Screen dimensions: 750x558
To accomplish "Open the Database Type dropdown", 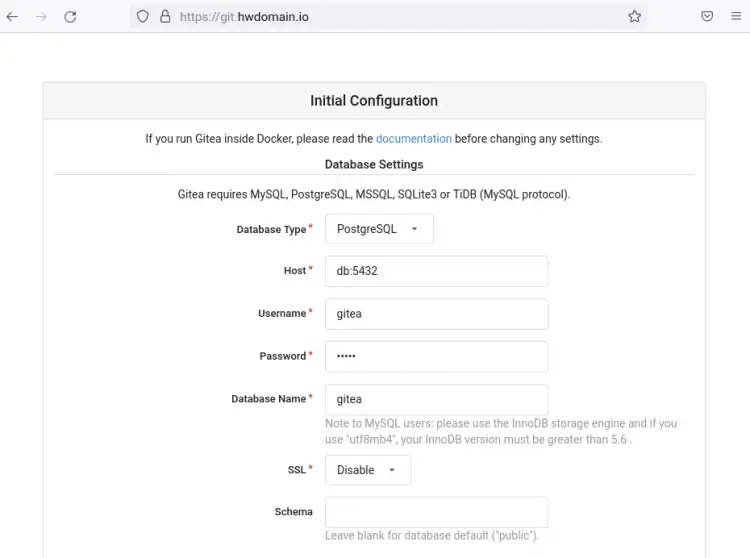I will (x=379, y=229).
